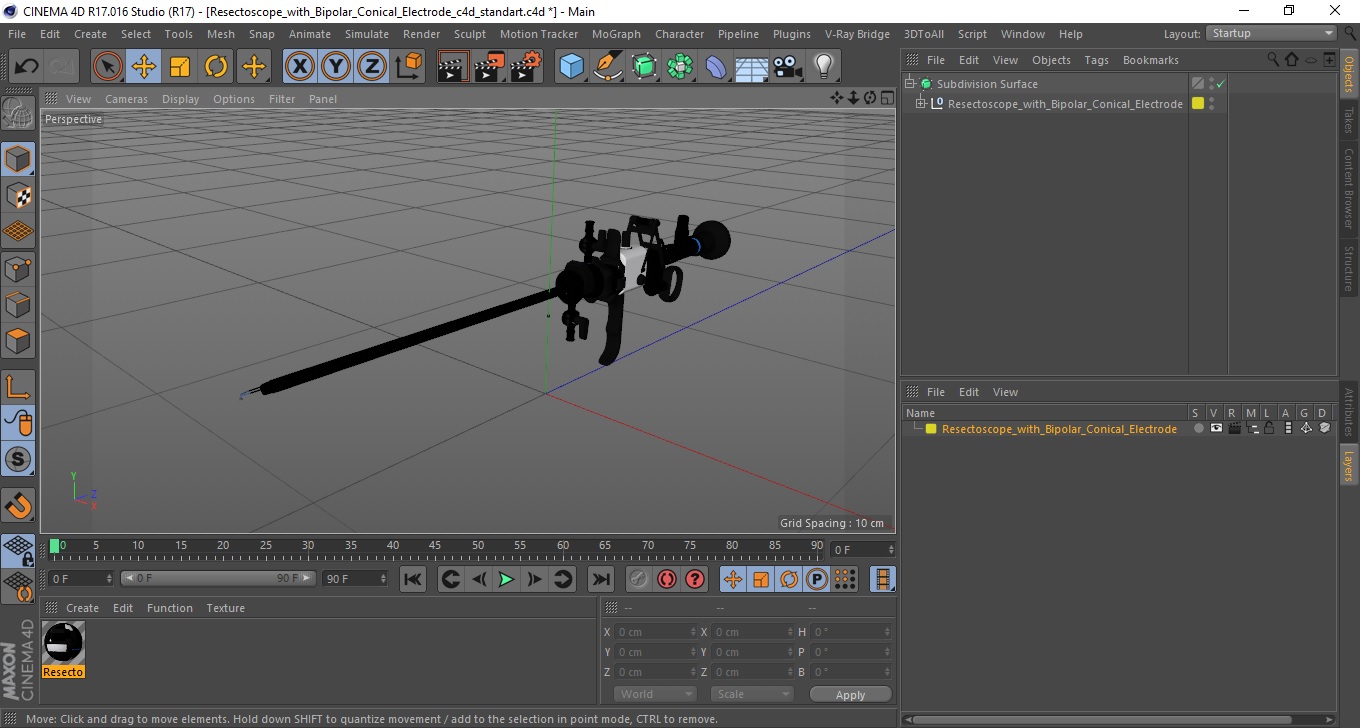Go to start of animation
Viewport: 1360px width, 728px height.
tap(413, 579)
